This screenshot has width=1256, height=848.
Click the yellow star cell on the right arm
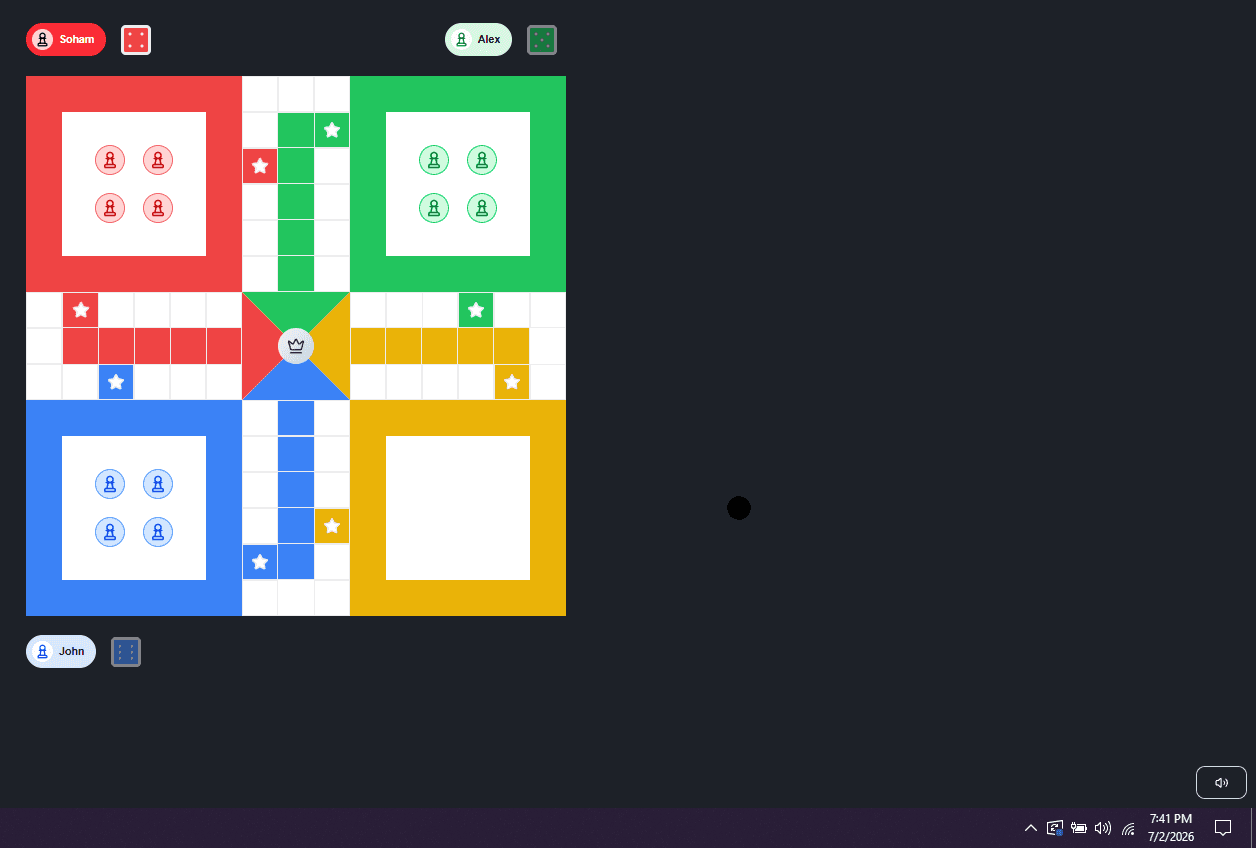512,382
